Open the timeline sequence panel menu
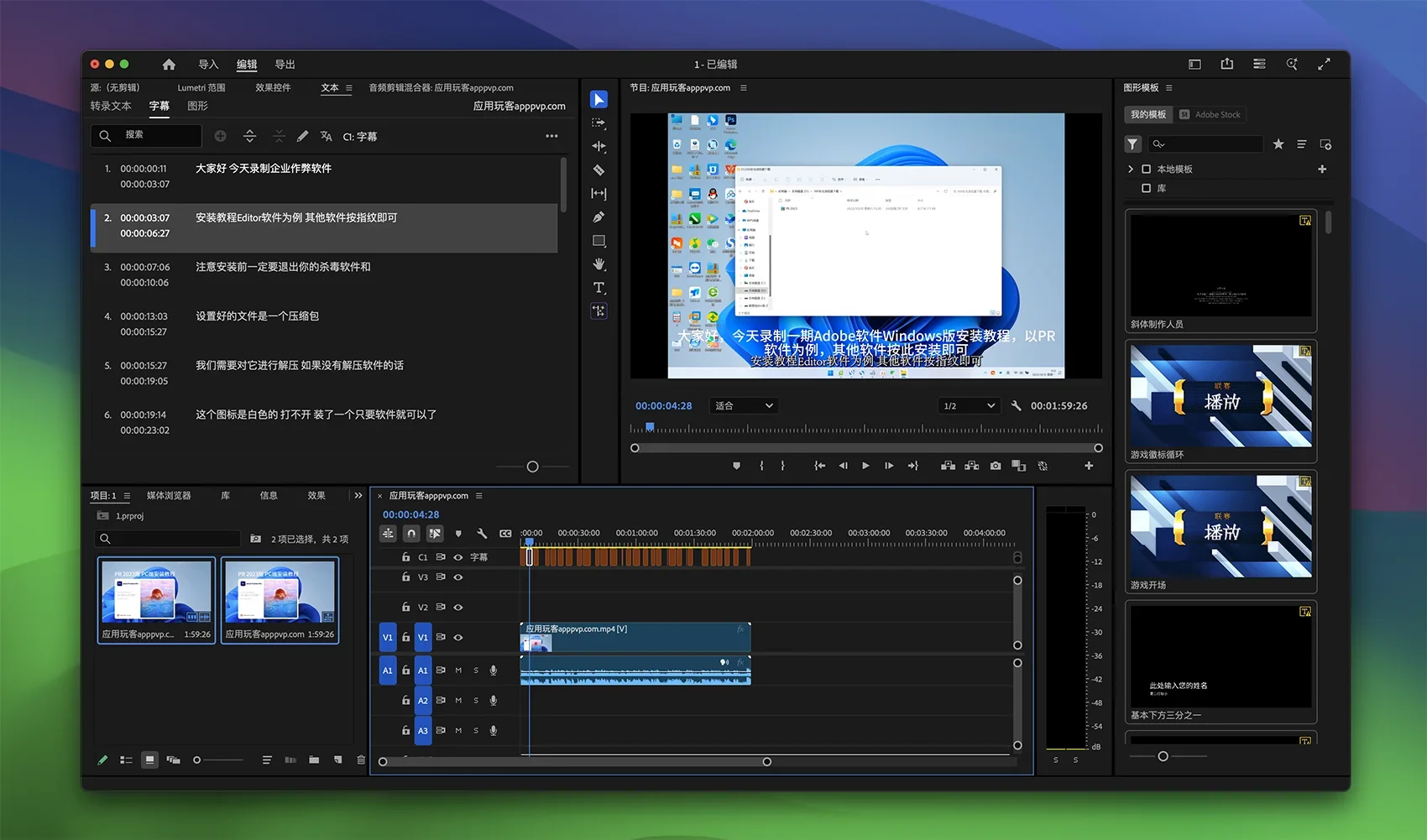 click(x=479, y=496)
